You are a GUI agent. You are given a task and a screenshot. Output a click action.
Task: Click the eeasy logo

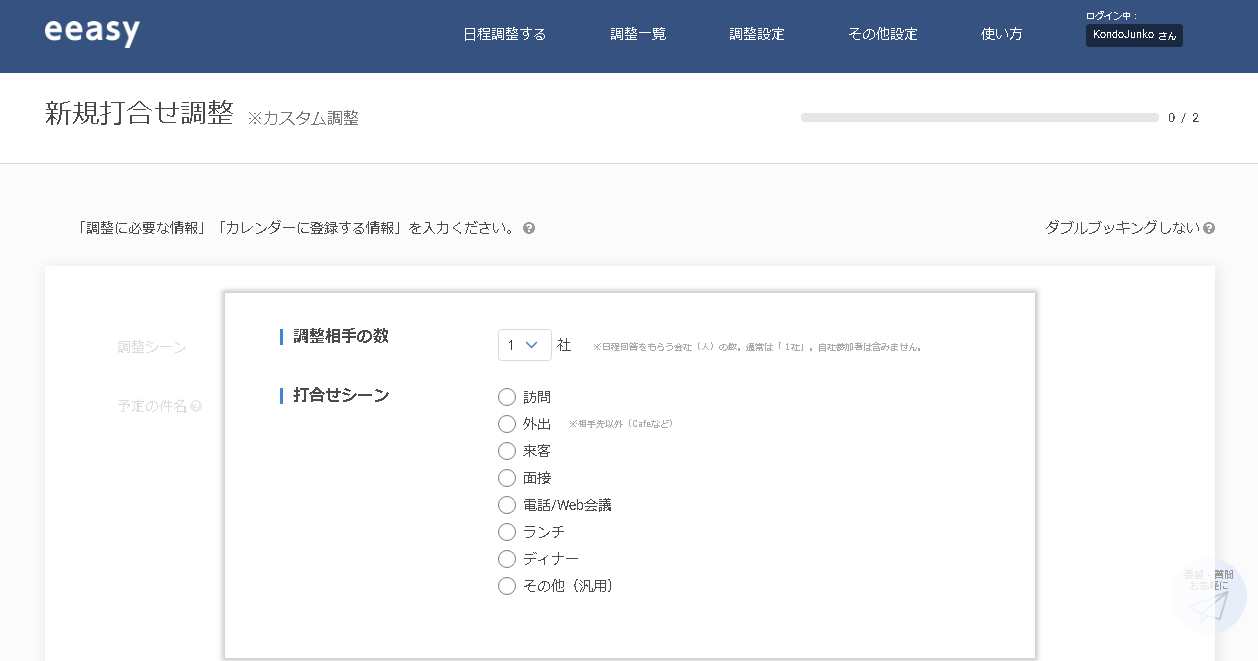(x=92, y=32)
